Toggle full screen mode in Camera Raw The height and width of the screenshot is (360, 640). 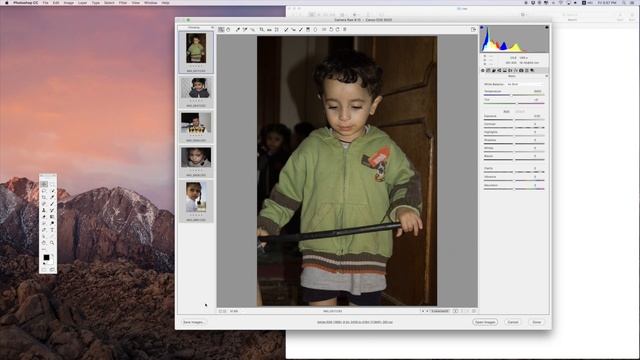(x=473, y=29)
